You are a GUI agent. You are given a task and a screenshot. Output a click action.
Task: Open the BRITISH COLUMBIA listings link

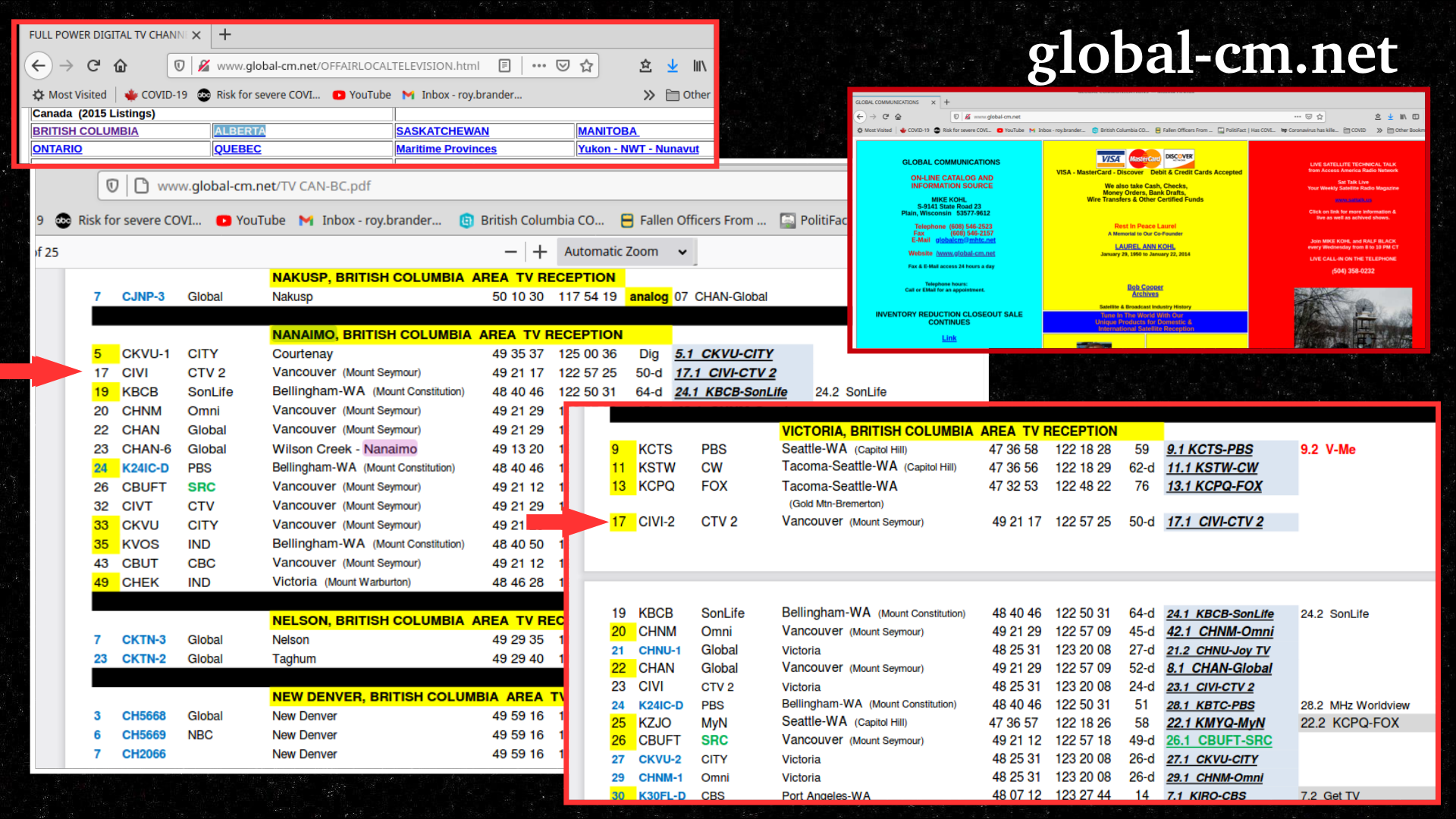(x=86, y=131)
